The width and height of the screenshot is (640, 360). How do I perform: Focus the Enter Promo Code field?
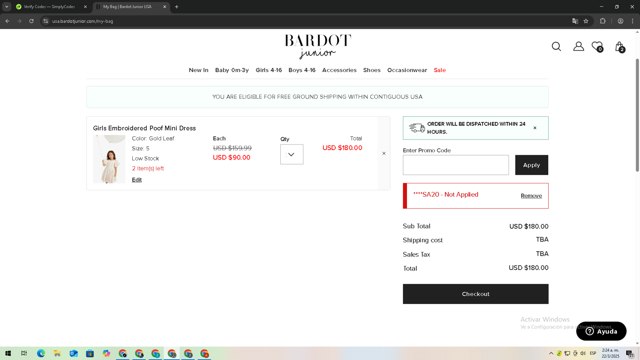[456, 165]
